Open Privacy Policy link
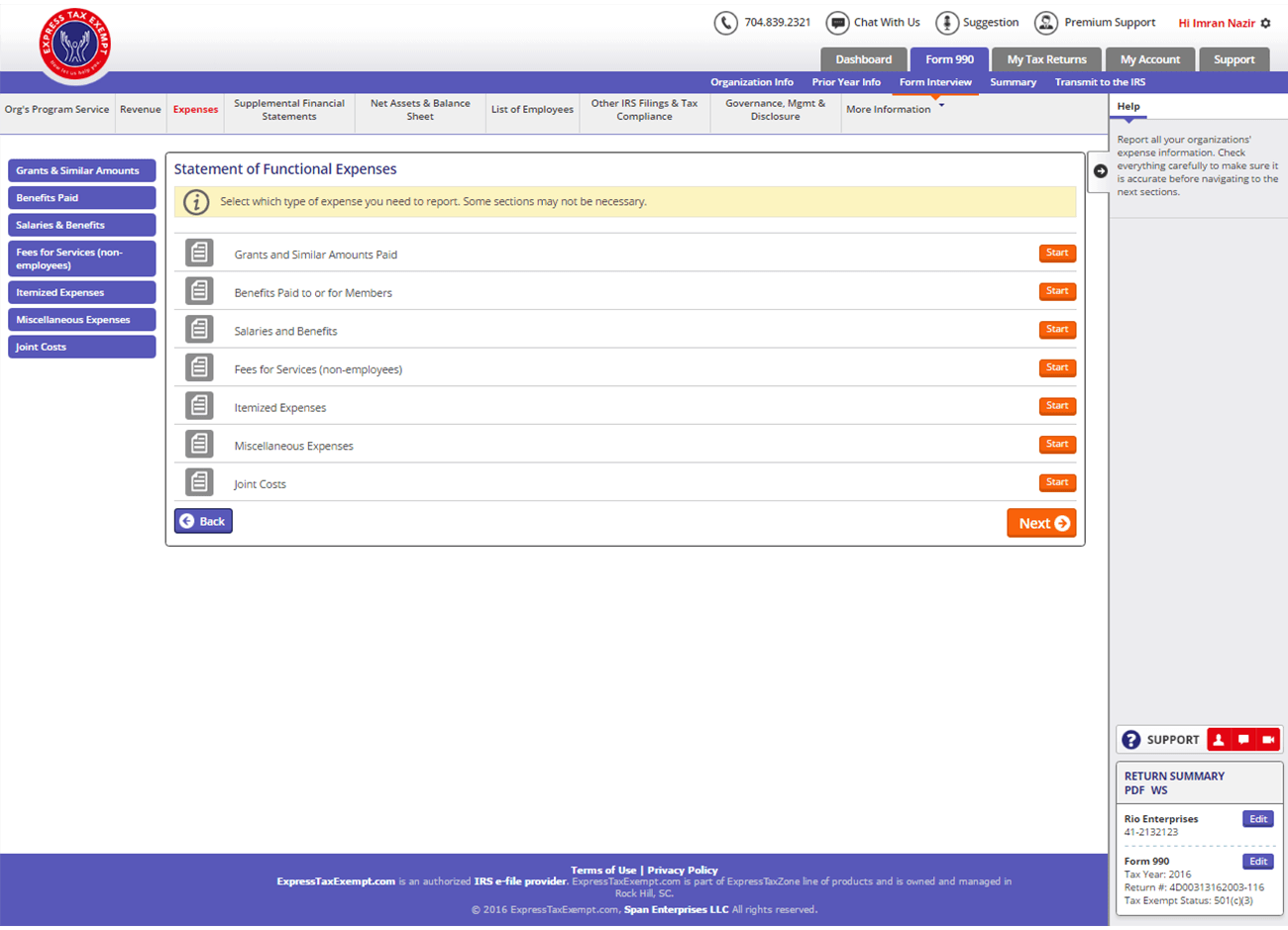The height and width of the screenshot is (930, 1288). (683, 871)
